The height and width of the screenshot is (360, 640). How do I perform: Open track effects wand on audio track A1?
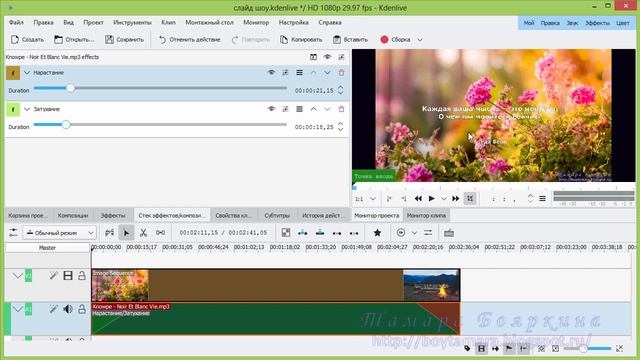53,309
